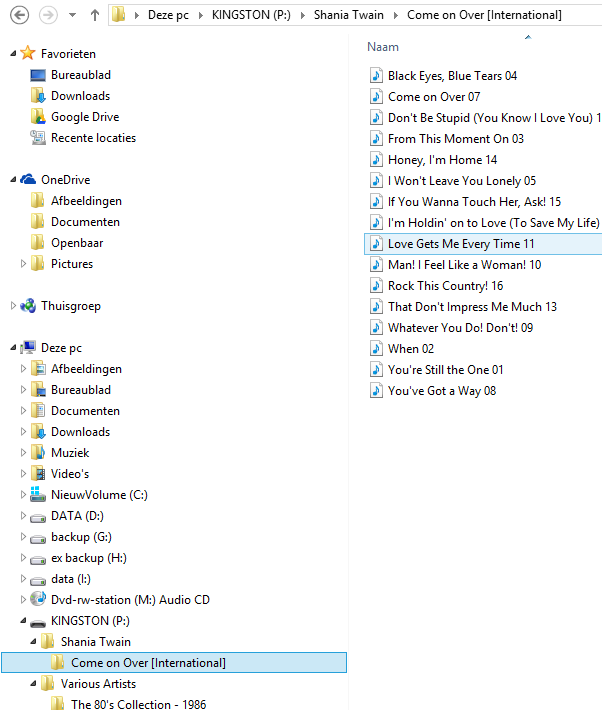This screenshot has width=602, height=710.
Task: Click music icon for 'You're Still the One 01'
Action: [x=376, y=369]
